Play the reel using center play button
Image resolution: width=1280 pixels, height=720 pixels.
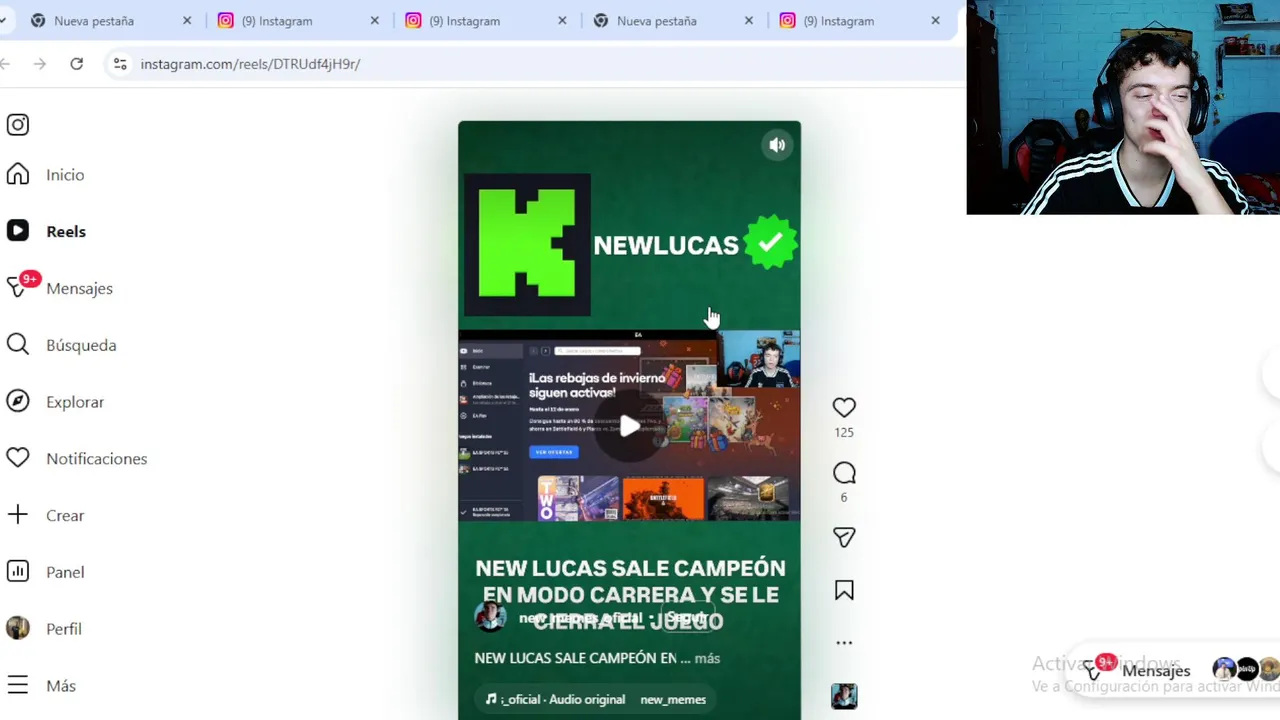(629, 427)
